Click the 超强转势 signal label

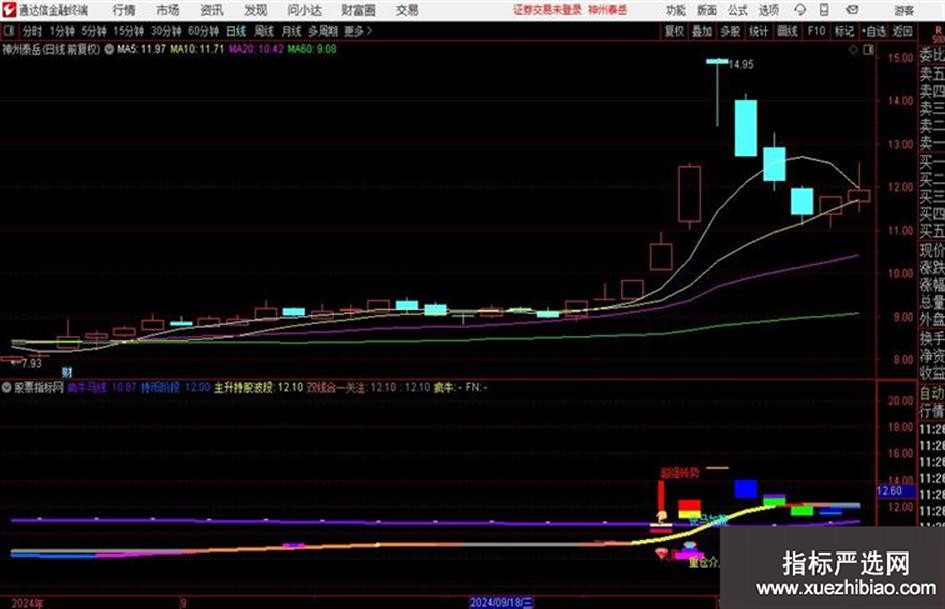[679, 473]
